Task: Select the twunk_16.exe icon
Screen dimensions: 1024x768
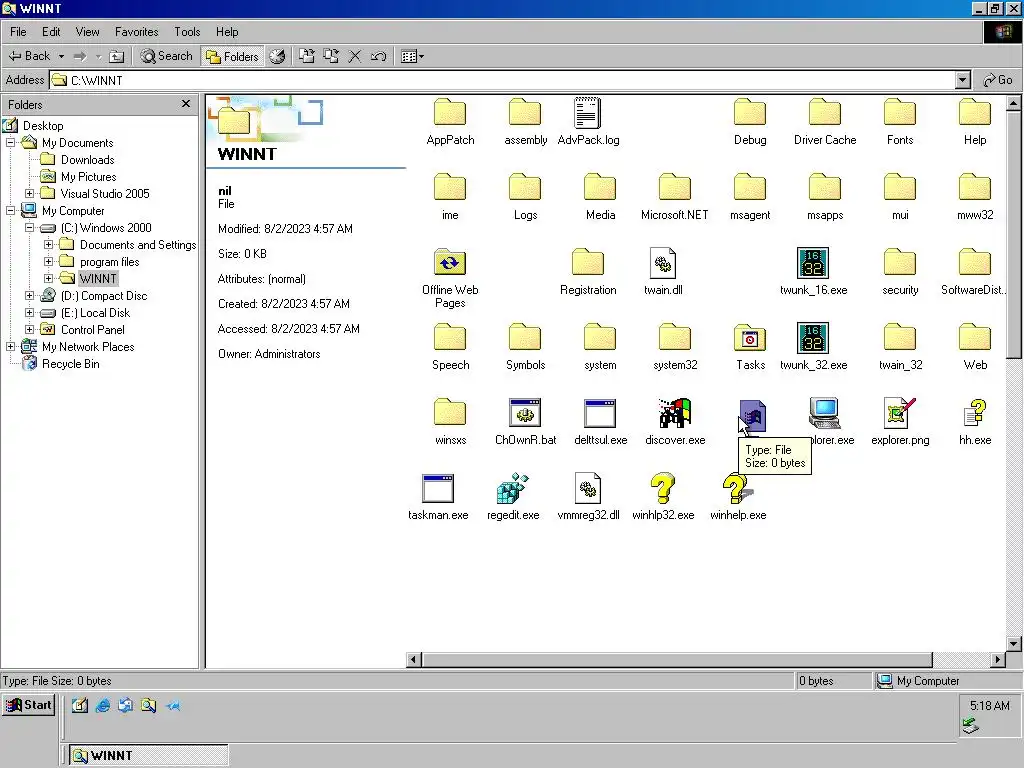Action: coord(813,263)
